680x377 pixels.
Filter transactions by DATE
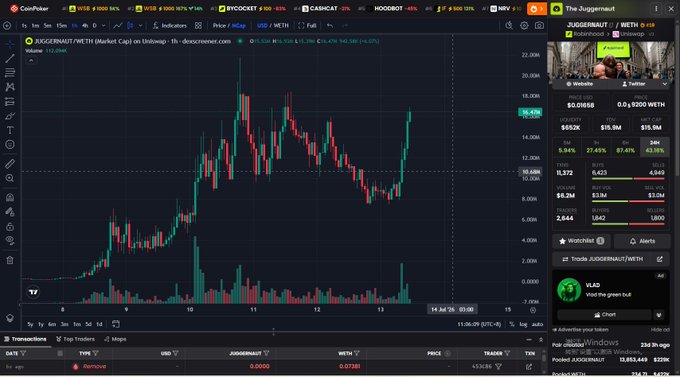(23, 354)
